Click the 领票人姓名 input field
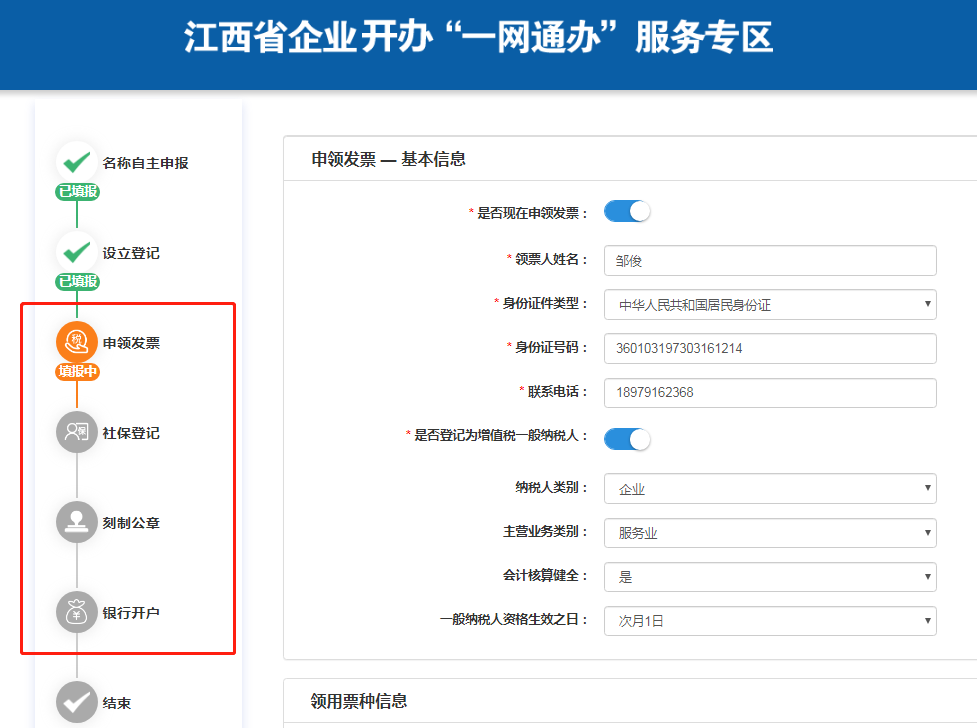Viewport: 977px width, 728px height. pos(770,261)
